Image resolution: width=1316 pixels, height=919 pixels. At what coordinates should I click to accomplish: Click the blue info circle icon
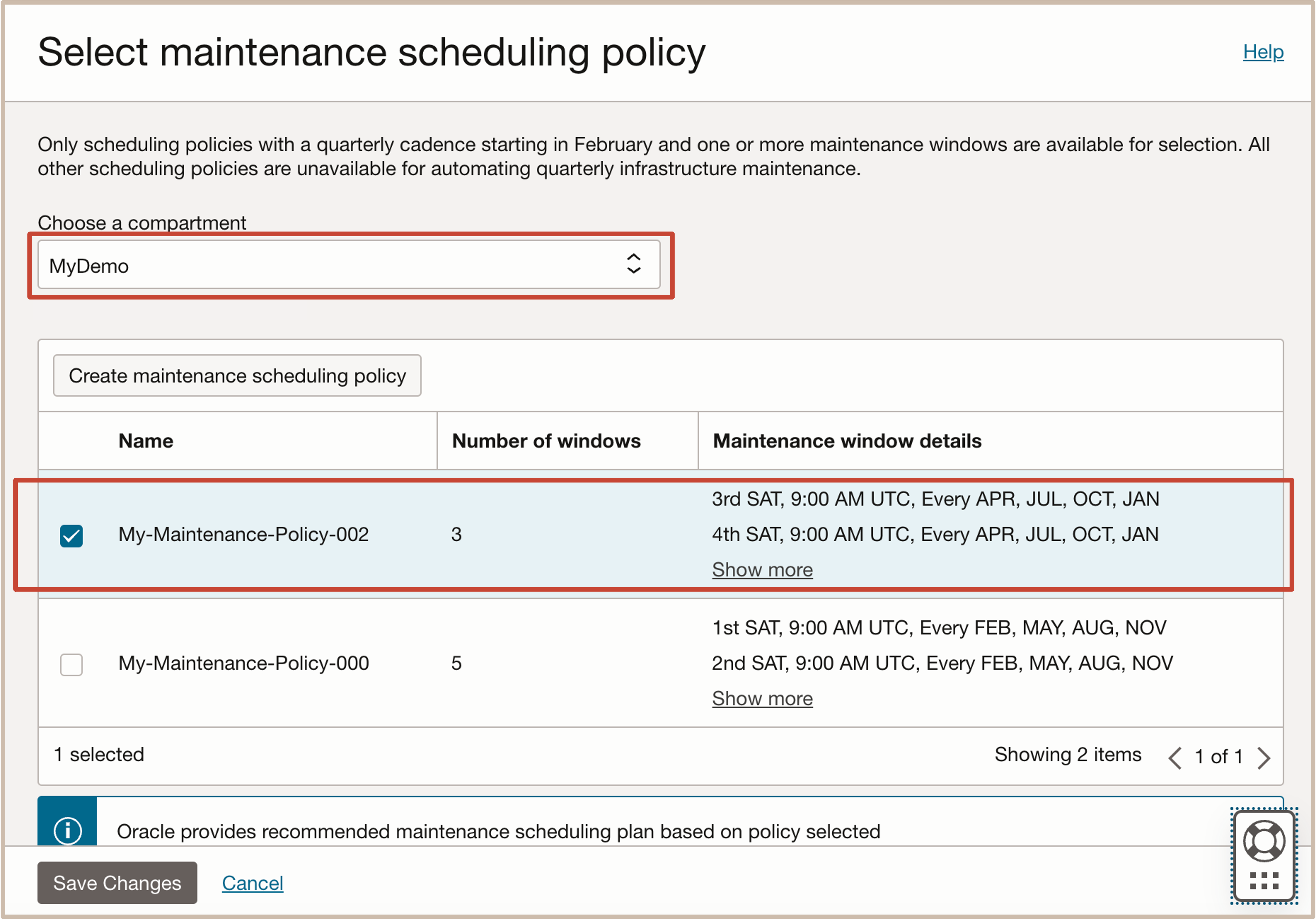click(68, 830)
